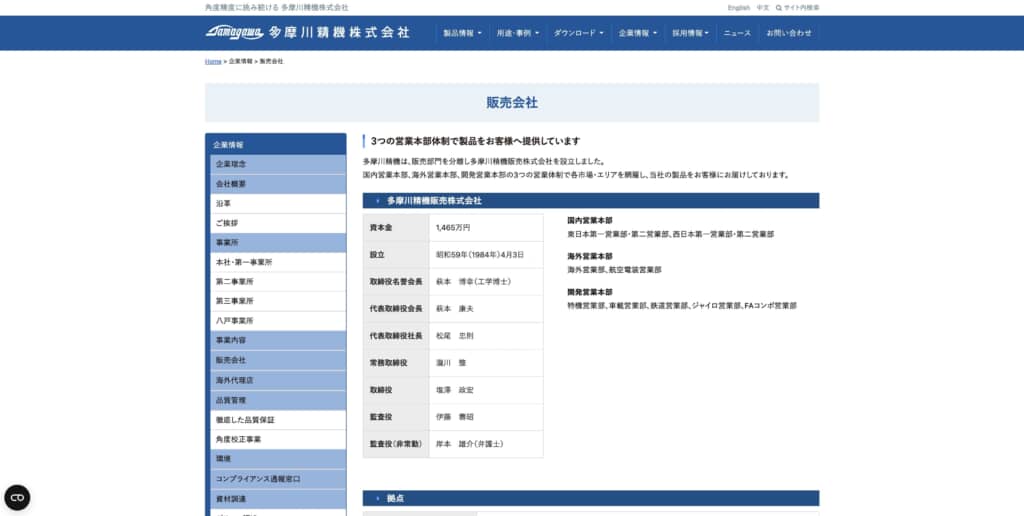
Task: Open the お問い合わせ menu item
Action: pos(789,33)
